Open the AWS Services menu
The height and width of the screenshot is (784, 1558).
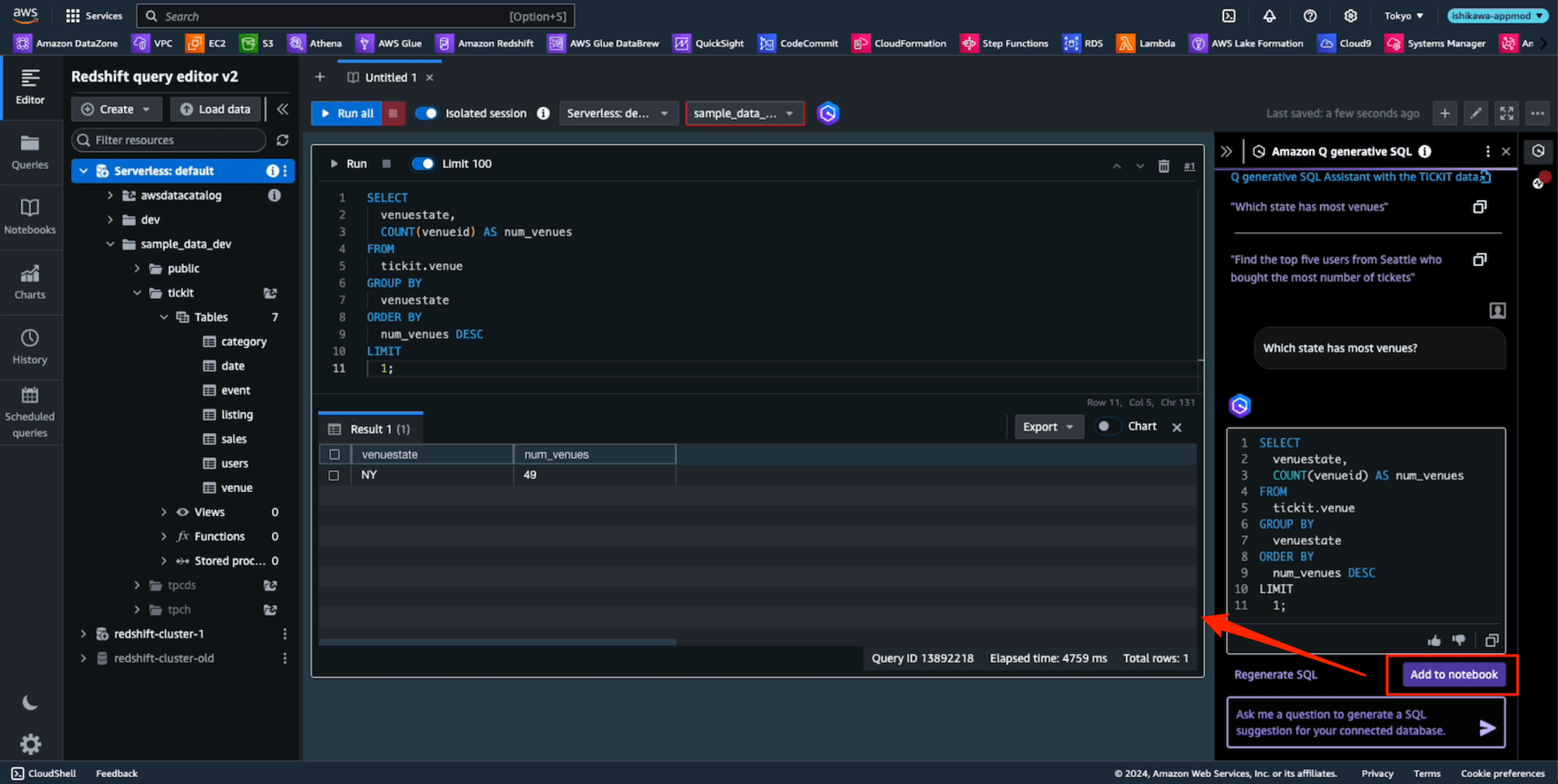pos(94,16)
